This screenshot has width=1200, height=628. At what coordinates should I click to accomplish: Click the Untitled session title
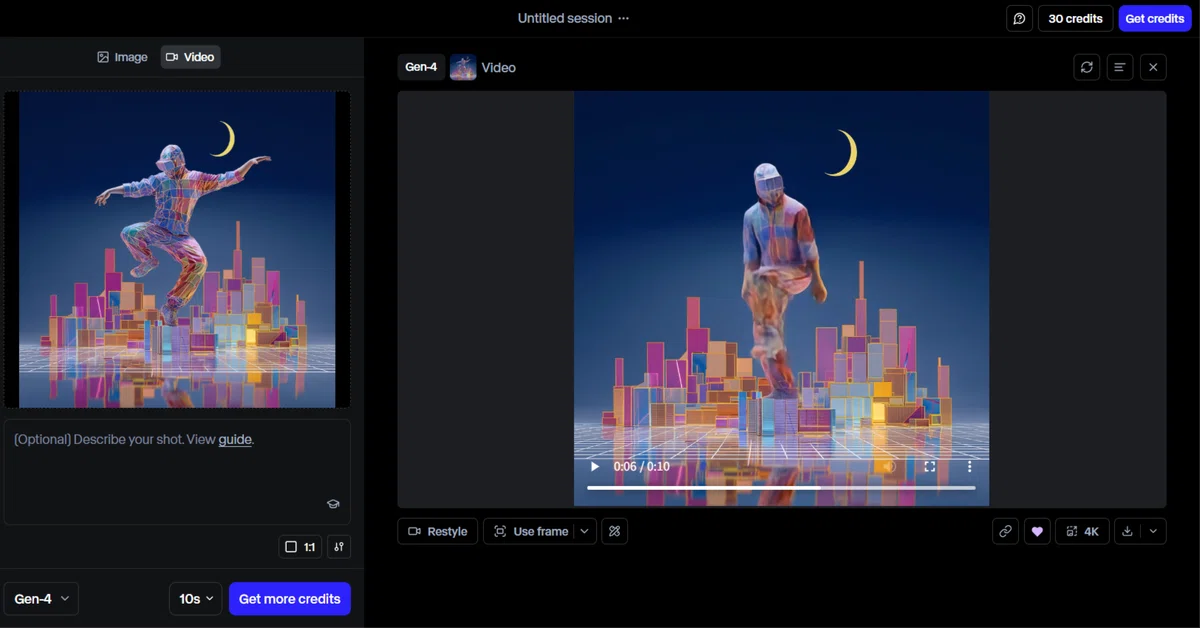(x=566, y=19)
